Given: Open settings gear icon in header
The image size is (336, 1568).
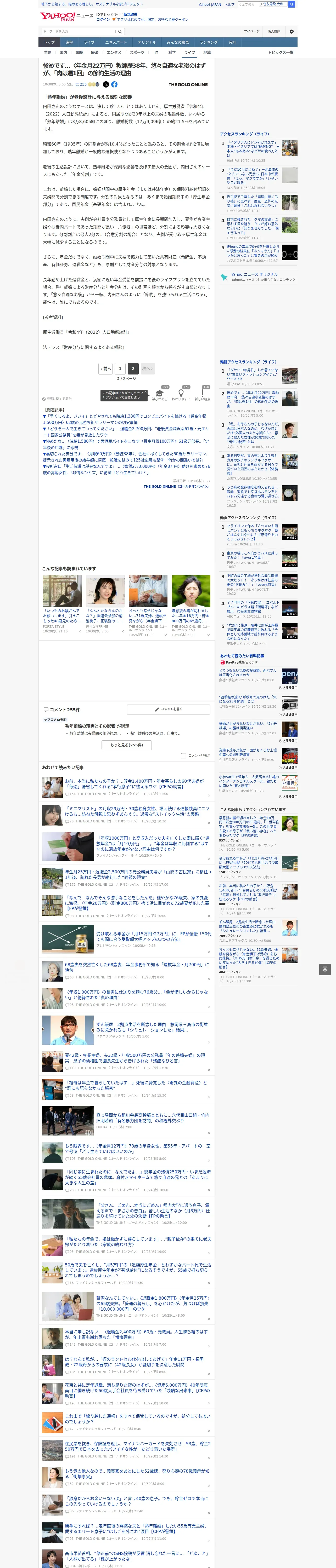Looking at the screenshot, I should pos(292,31).
